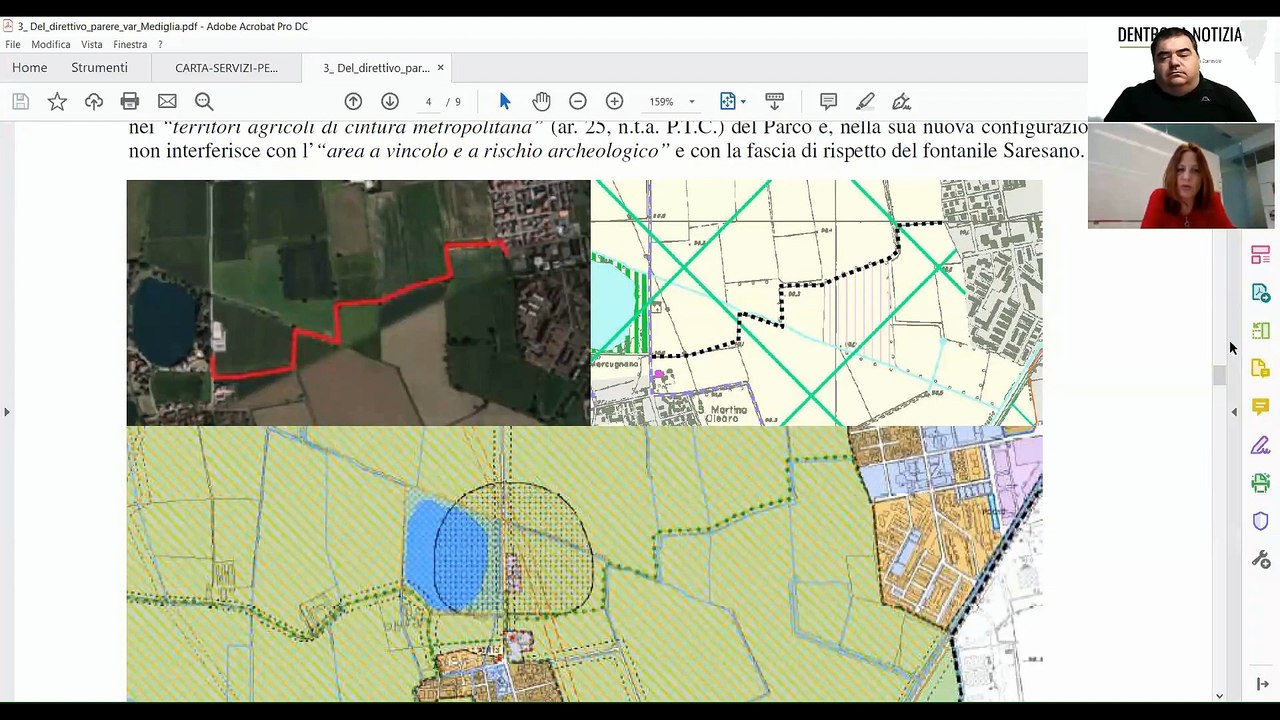Zoom in with the plus icon
The height and width of the screenshot is (720, 1280).
click(x=614, y=101)
